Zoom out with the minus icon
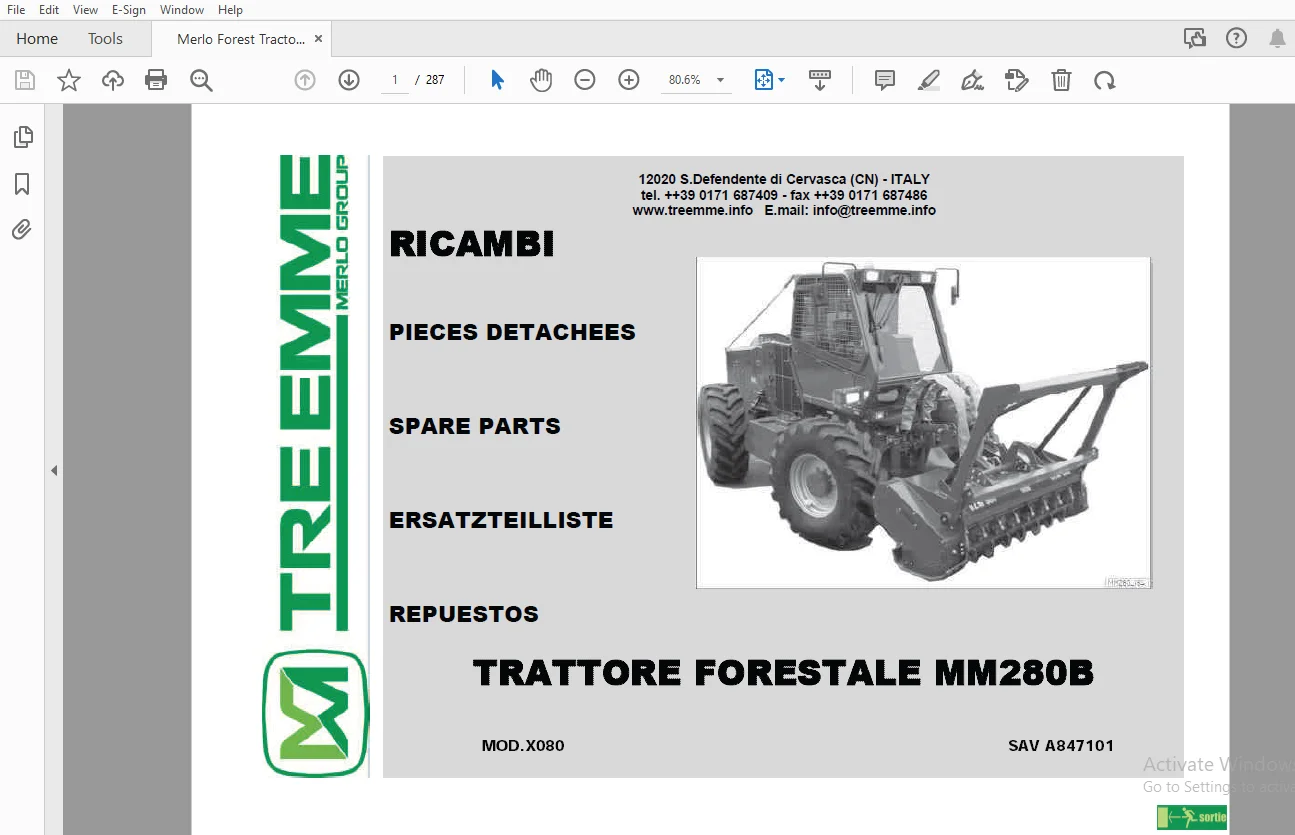1295x835 pixels. tap(585, 80)
